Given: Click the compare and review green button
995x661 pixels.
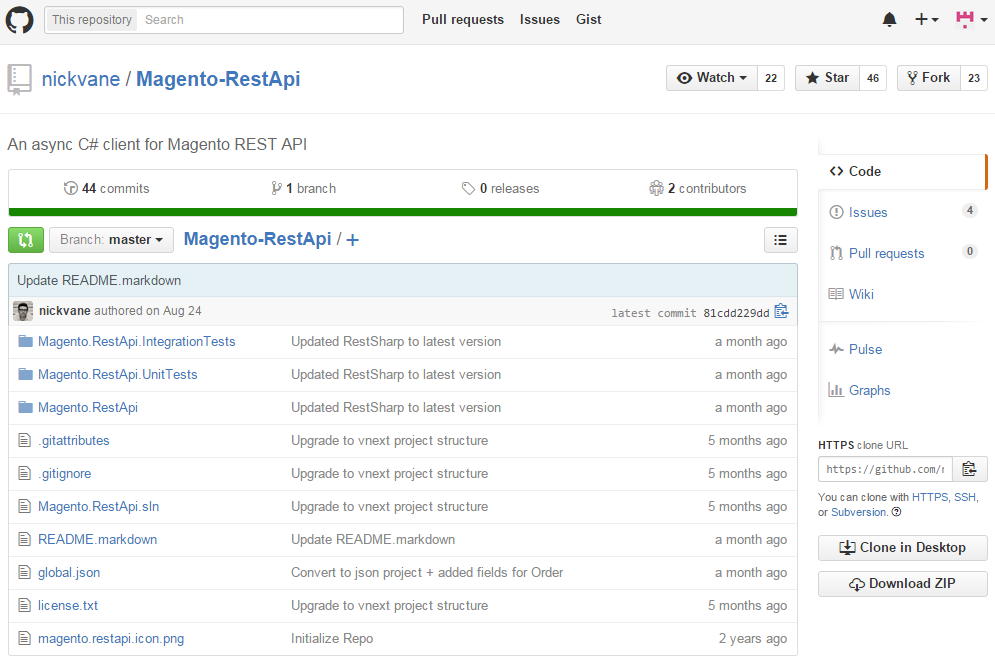Looking at the screenshot, I should click(x=26, y=240).
